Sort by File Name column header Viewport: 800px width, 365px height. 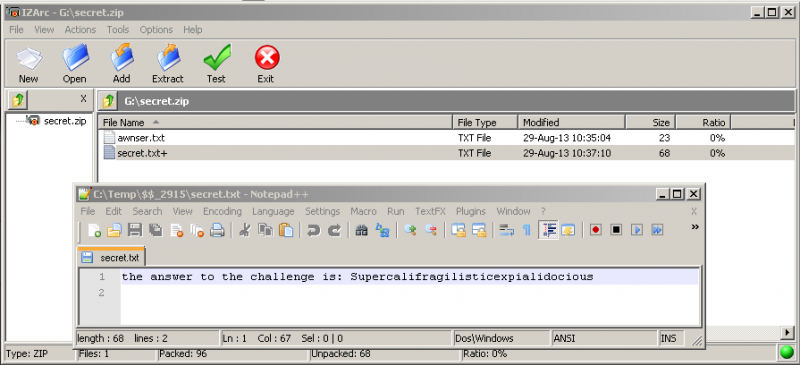[275, 123]
